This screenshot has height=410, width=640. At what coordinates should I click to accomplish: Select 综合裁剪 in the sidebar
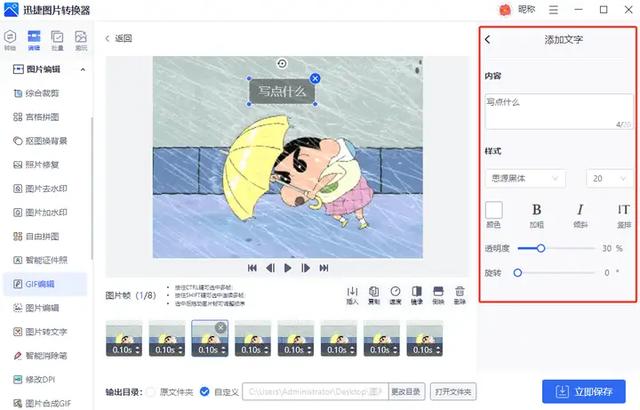click(37, 93)
